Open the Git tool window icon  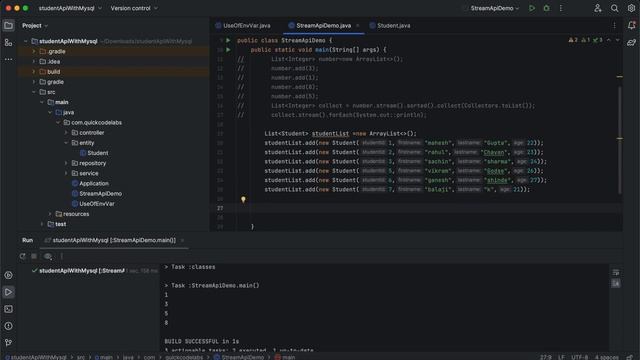click(x=8, y=342)
